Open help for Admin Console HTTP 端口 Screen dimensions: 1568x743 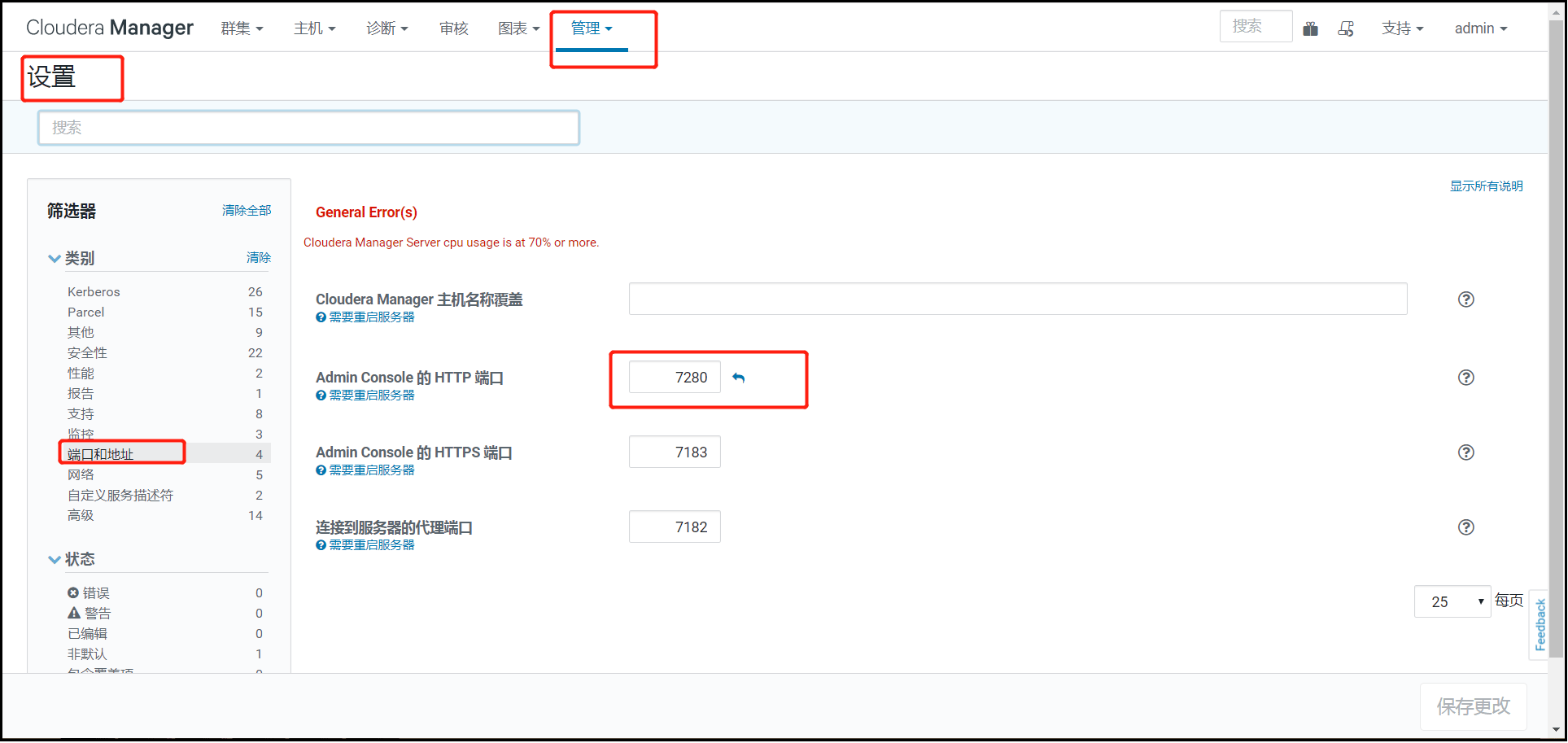tap(1465, 378)
